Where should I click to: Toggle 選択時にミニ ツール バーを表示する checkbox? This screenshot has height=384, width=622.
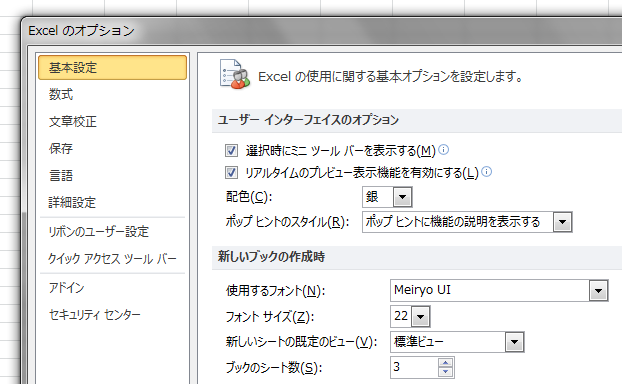click(x=231, y=151)
